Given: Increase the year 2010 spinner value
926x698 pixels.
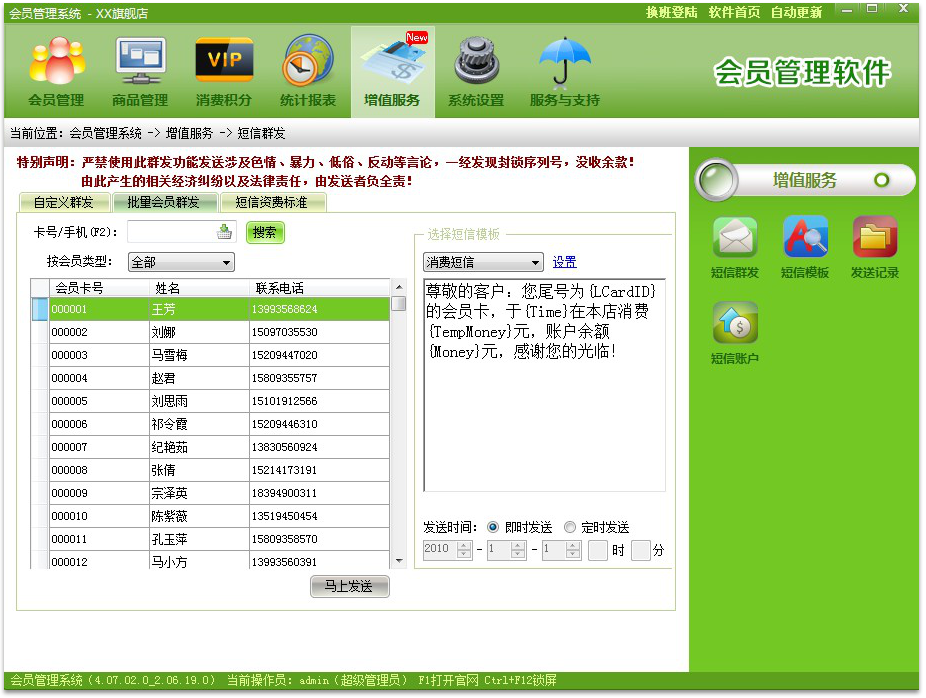Looking at the screenshot, I should (464, 546).
